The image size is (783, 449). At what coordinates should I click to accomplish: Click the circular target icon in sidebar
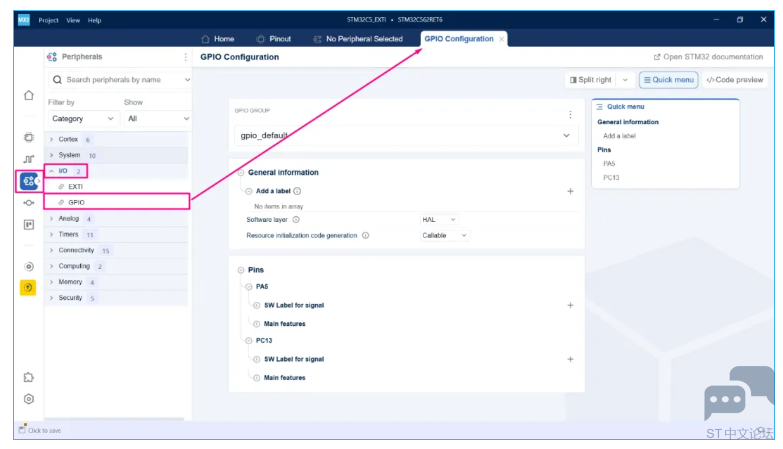pyautogui.click(x=29, y=266)
